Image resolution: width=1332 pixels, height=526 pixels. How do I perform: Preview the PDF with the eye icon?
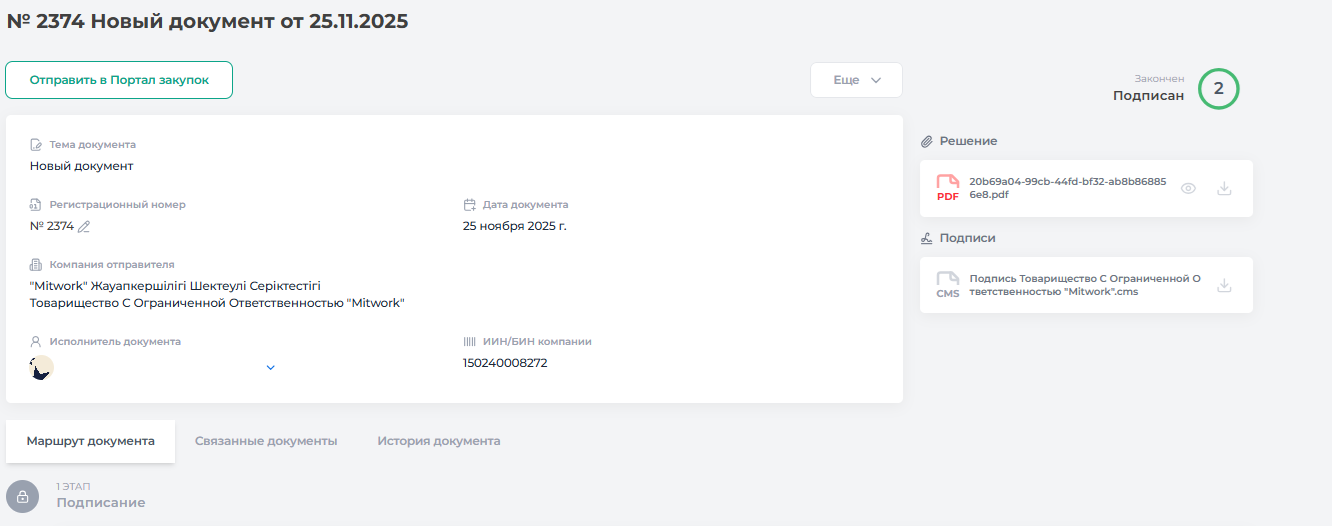coord(1188,188)
